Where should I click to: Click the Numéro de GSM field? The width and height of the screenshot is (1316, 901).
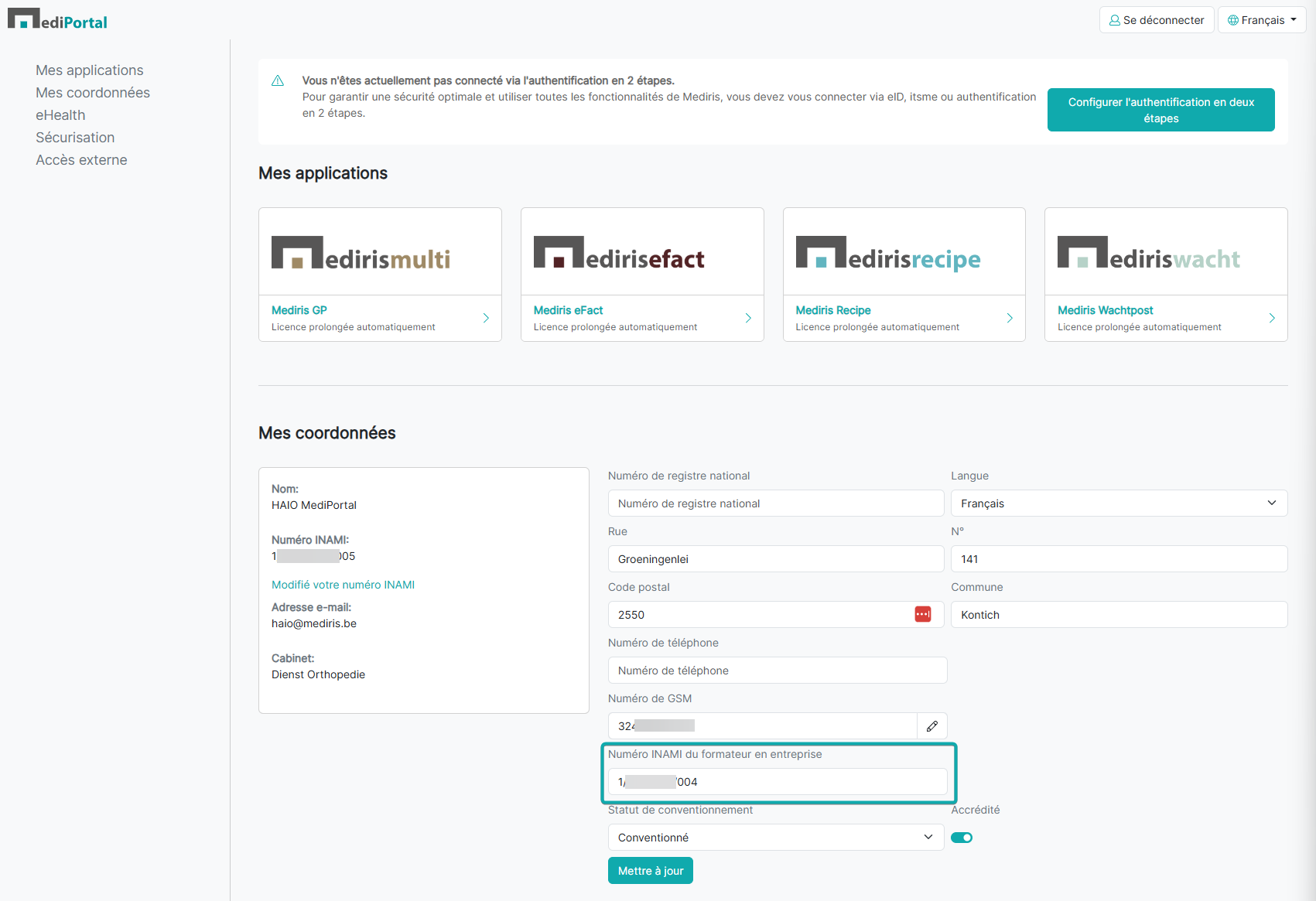763,725
